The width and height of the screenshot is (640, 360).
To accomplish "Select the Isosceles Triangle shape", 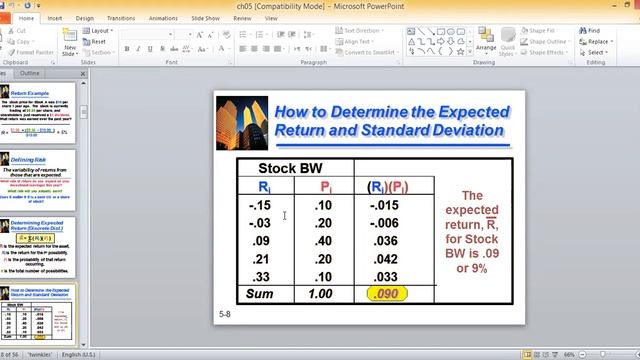I will pyautogui.click(x=411, y=42).
